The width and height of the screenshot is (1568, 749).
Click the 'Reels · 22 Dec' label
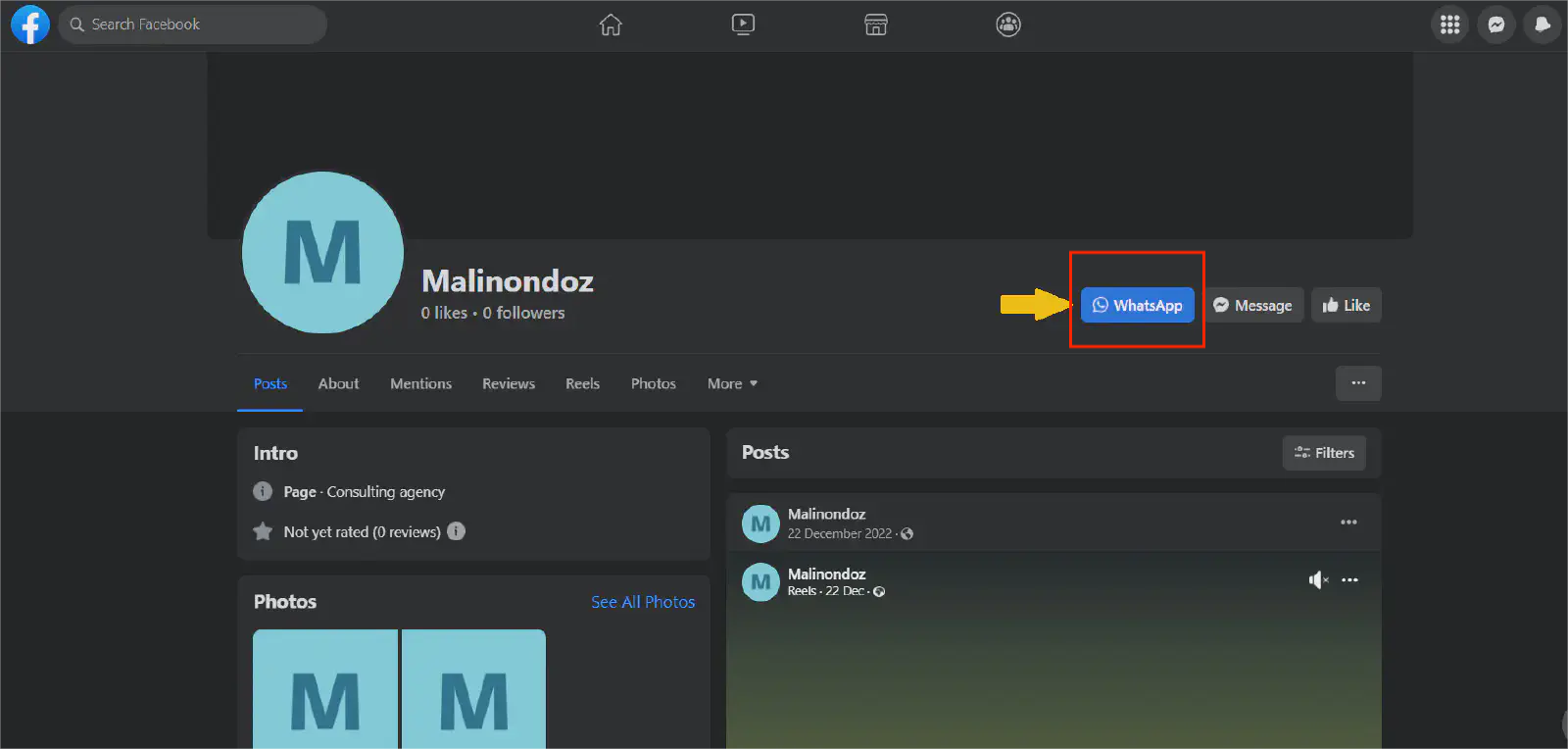(x=825, y=591)
